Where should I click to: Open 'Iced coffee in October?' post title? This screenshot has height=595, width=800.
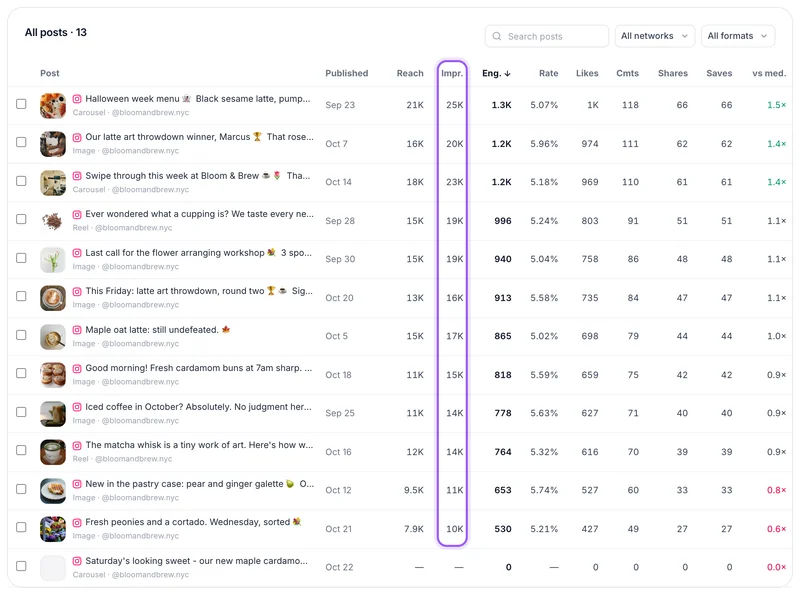point(198,407)
